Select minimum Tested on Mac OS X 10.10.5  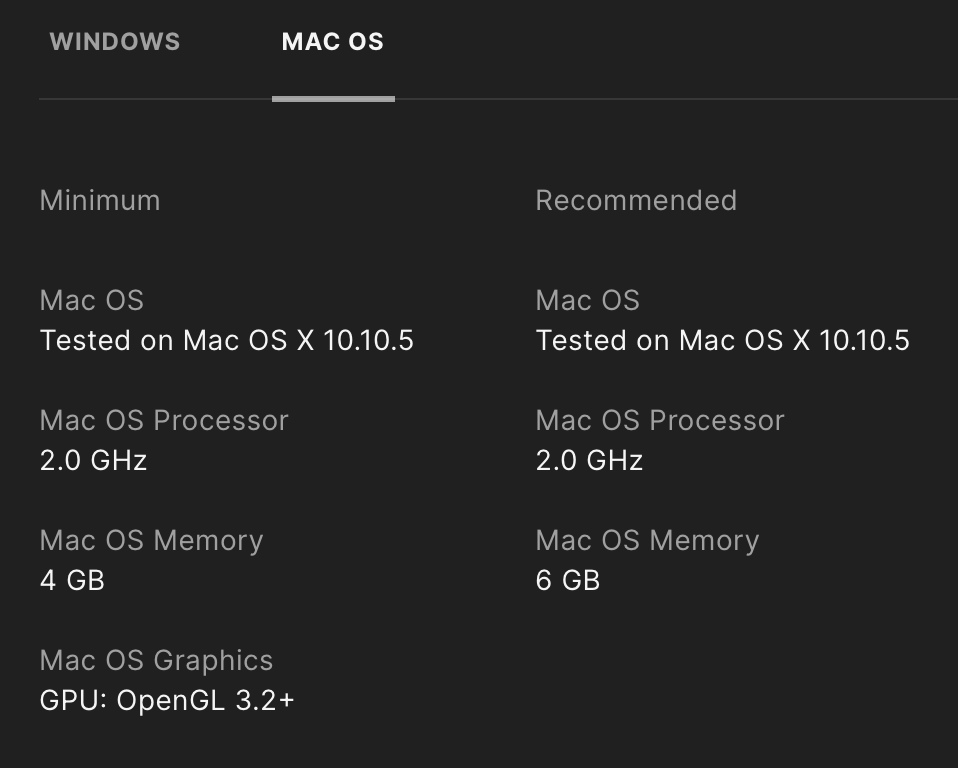227,340
